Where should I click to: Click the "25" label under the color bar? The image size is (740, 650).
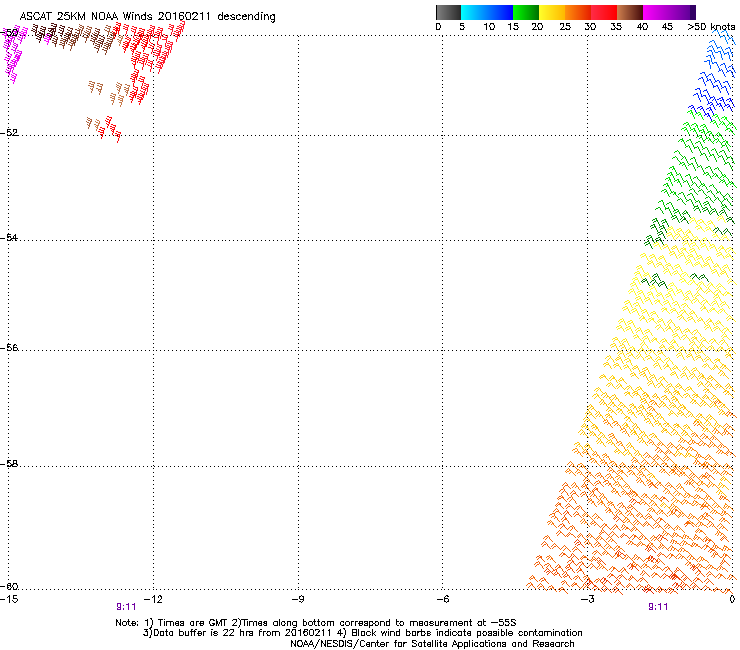click(x=565, y=27)
